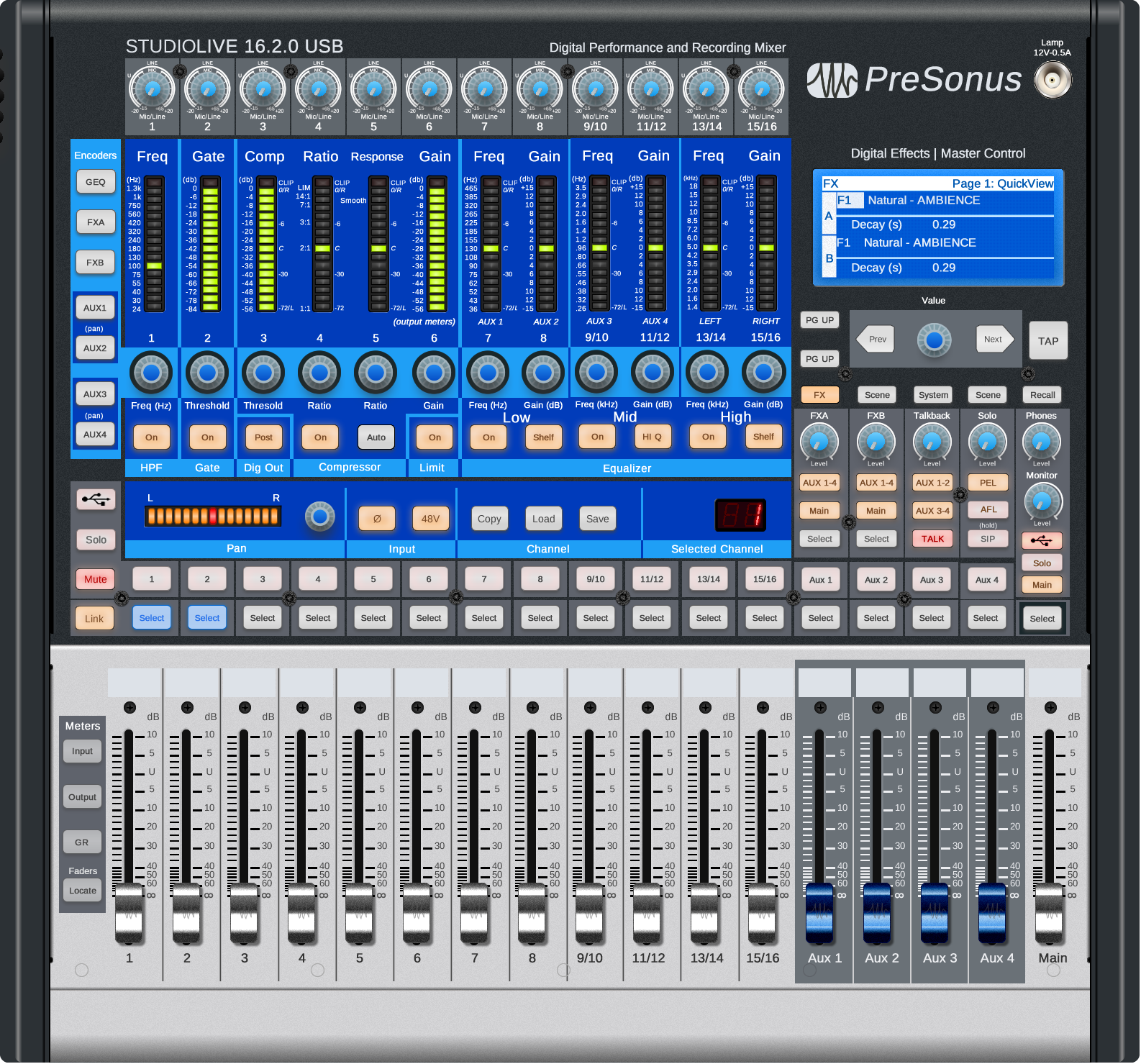Click the Aux 1 mix button

(x=820, y=580)
